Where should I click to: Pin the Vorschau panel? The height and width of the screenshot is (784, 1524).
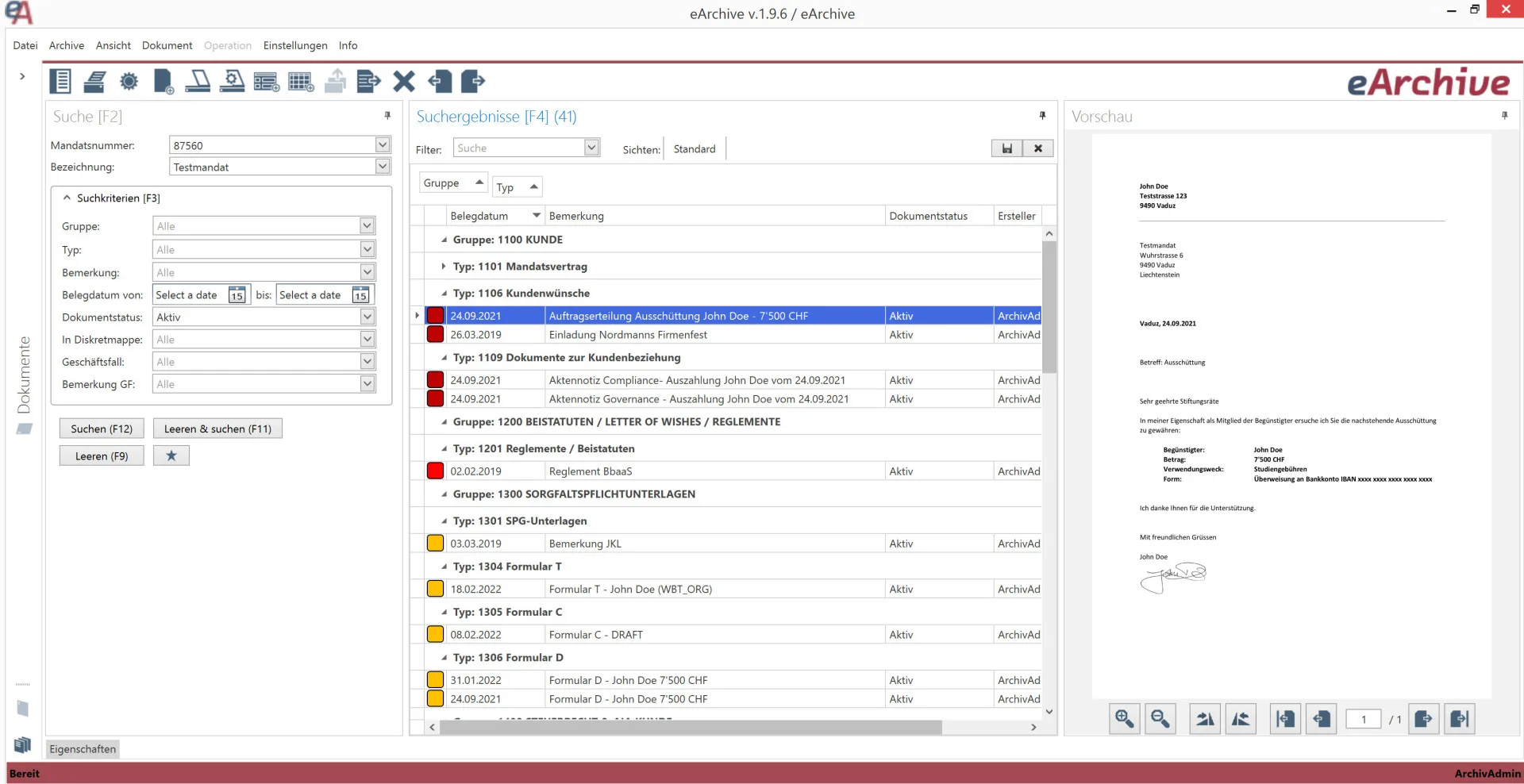1504,116
